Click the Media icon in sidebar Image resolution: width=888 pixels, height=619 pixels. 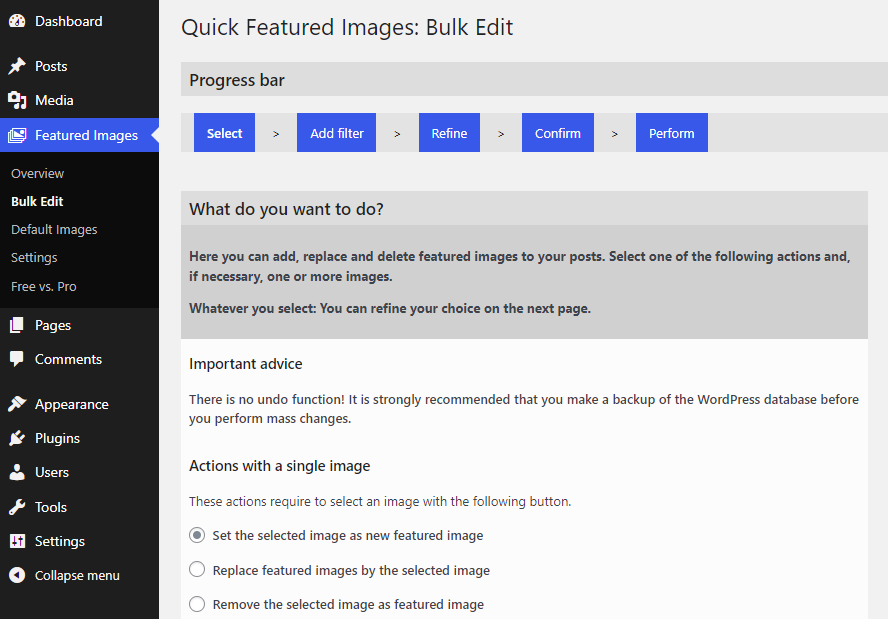click(17, 100)
